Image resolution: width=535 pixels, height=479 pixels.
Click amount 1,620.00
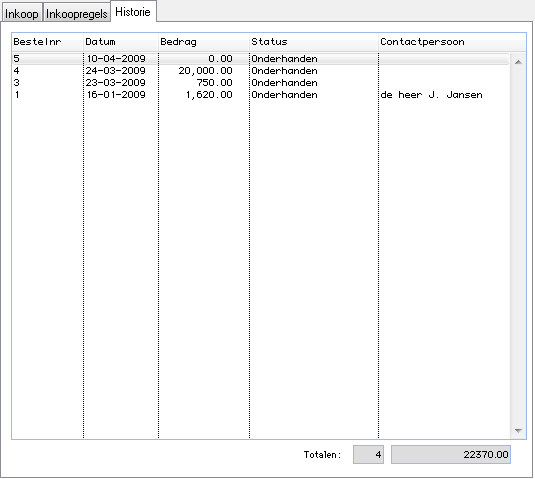coord(209,95)
